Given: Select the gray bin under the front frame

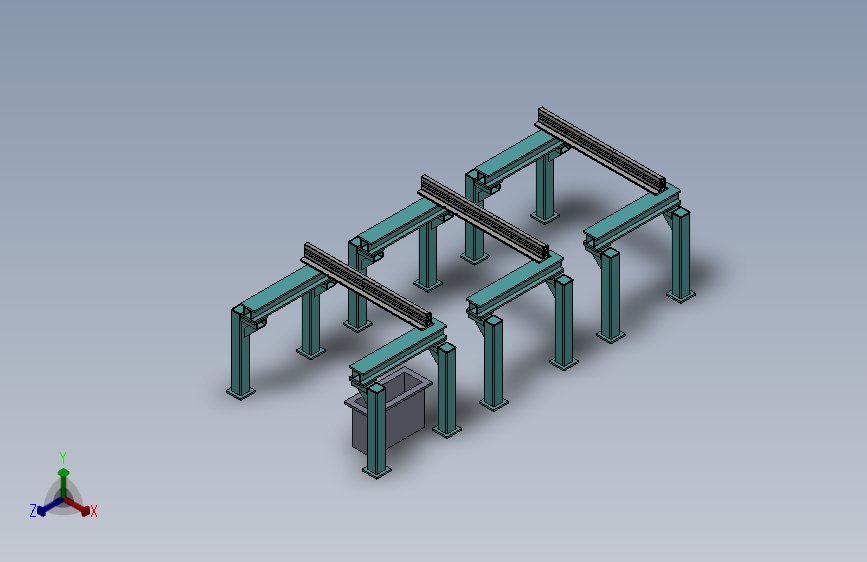Looking at the screenshot, I should 389,409.
